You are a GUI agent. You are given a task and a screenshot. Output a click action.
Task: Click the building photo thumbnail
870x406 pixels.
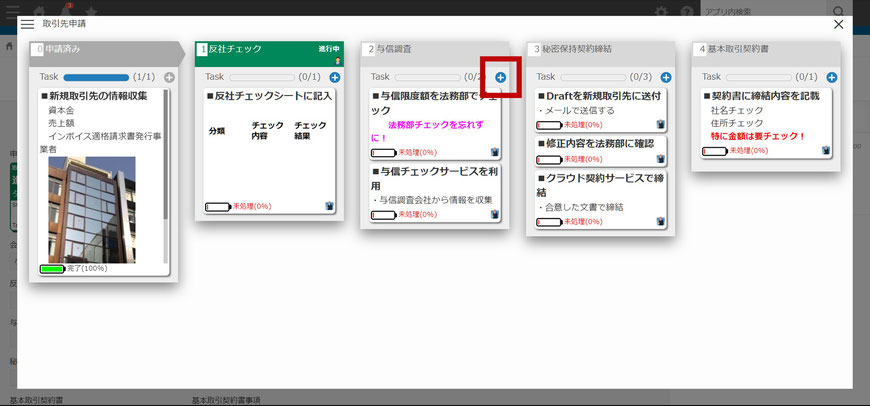(x=92, y=209)
